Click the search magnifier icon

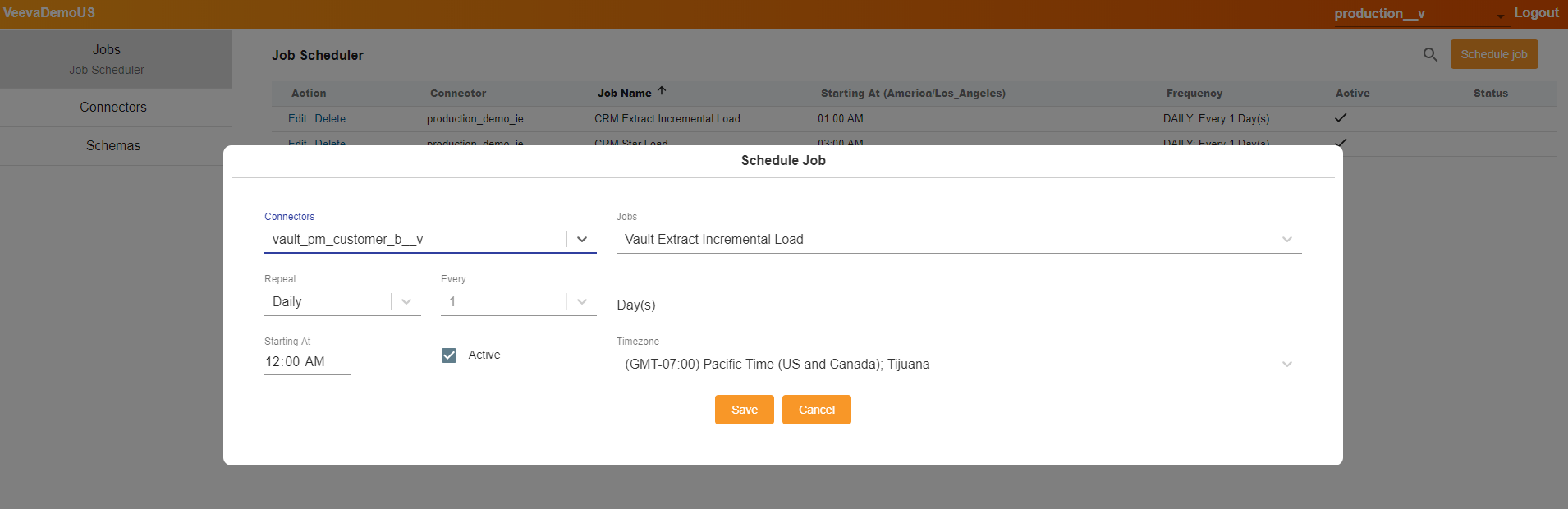(1430, 55)
